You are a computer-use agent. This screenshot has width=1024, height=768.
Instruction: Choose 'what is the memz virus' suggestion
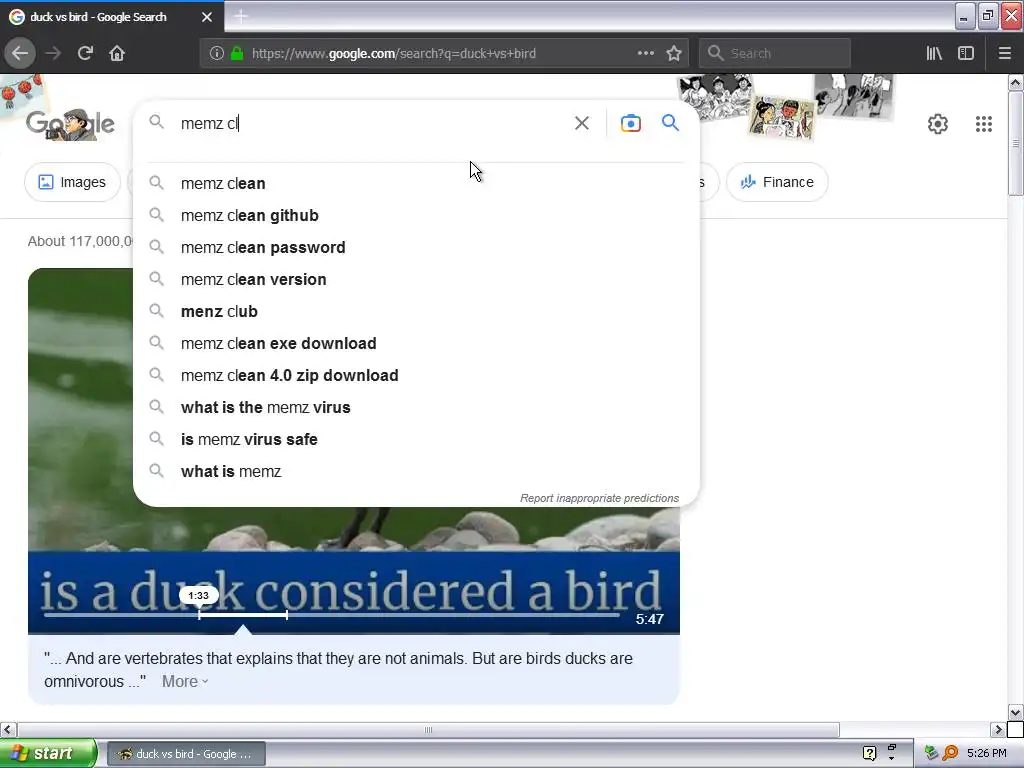416,408
